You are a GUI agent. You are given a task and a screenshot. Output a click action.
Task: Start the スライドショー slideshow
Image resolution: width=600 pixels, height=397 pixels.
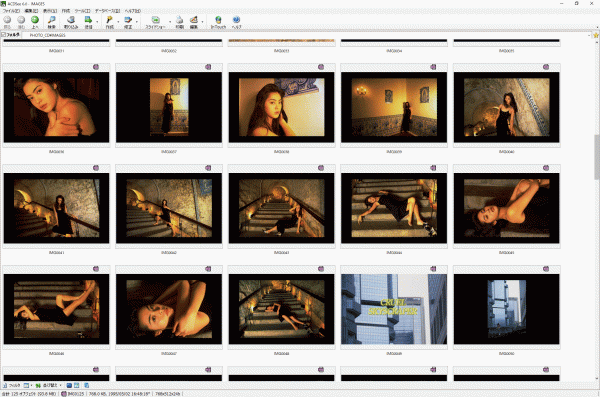tap(155, 20)
